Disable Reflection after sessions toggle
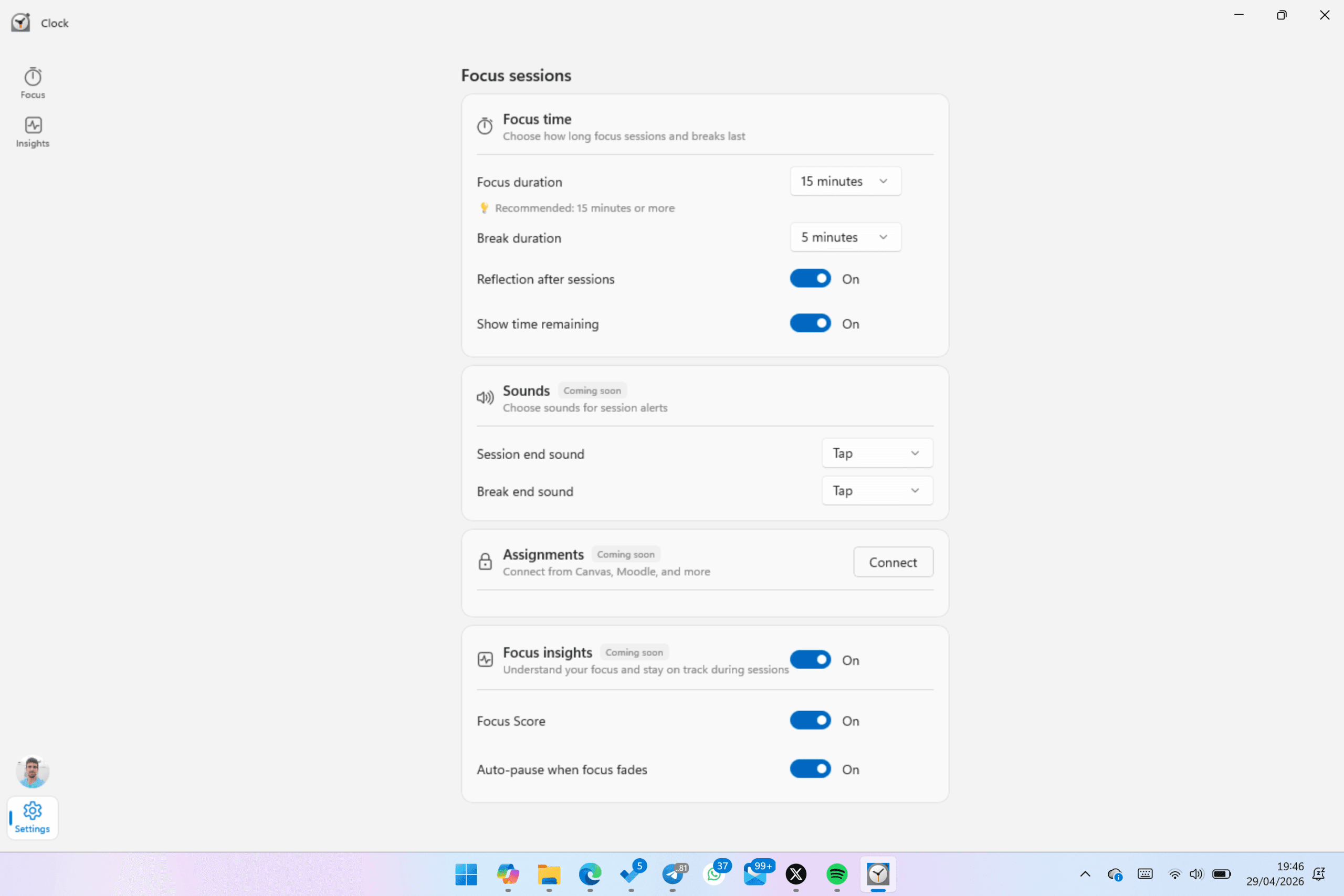This screenshot has width=1344, height=896. [x=810, y=279]
